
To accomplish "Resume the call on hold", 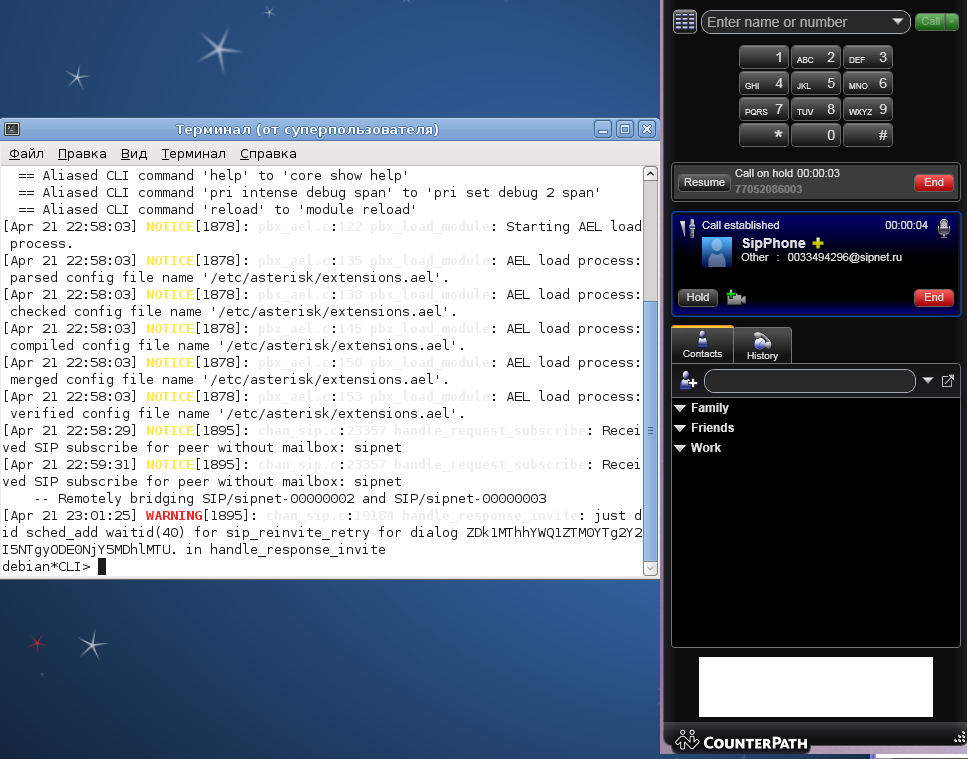I will click(x=704, y=183).
